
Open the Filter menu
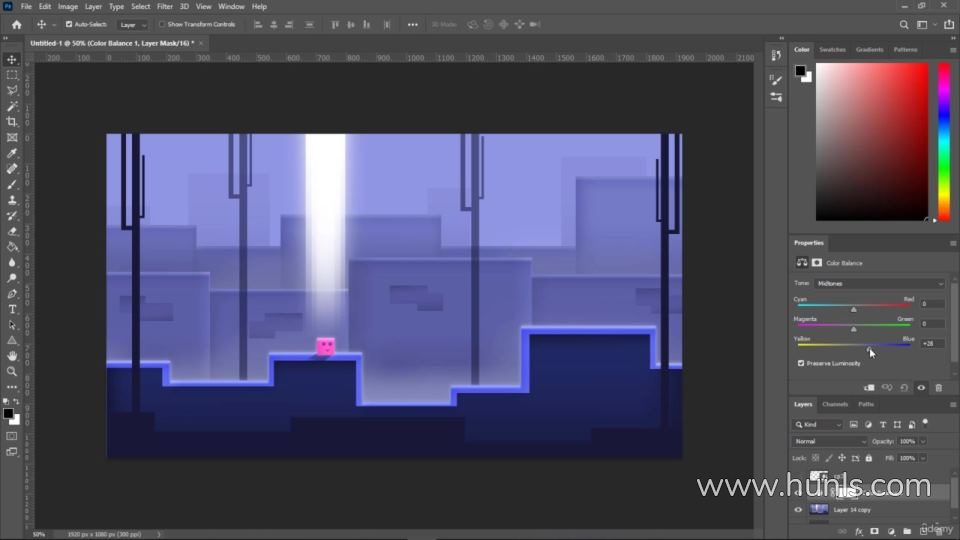pyautogui.click(x=165, y=7)
